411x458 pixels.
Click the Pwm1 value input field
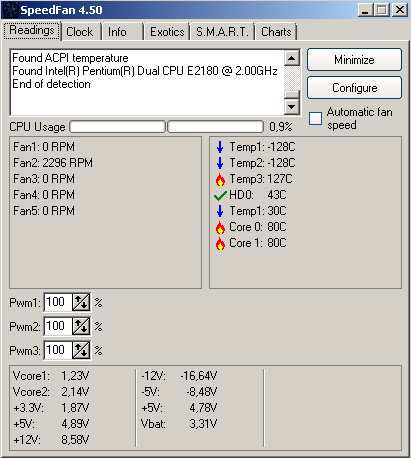pos(58,302)
